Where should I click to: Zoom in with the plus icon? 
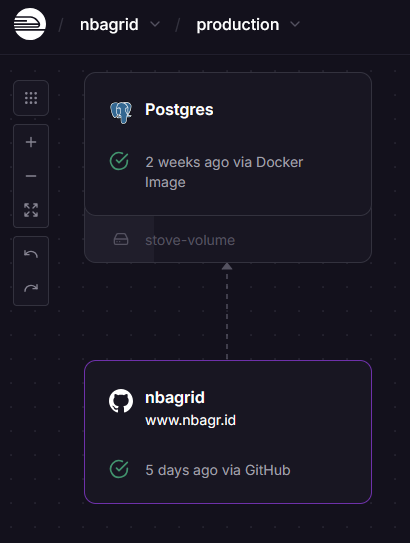pos(31,142)
